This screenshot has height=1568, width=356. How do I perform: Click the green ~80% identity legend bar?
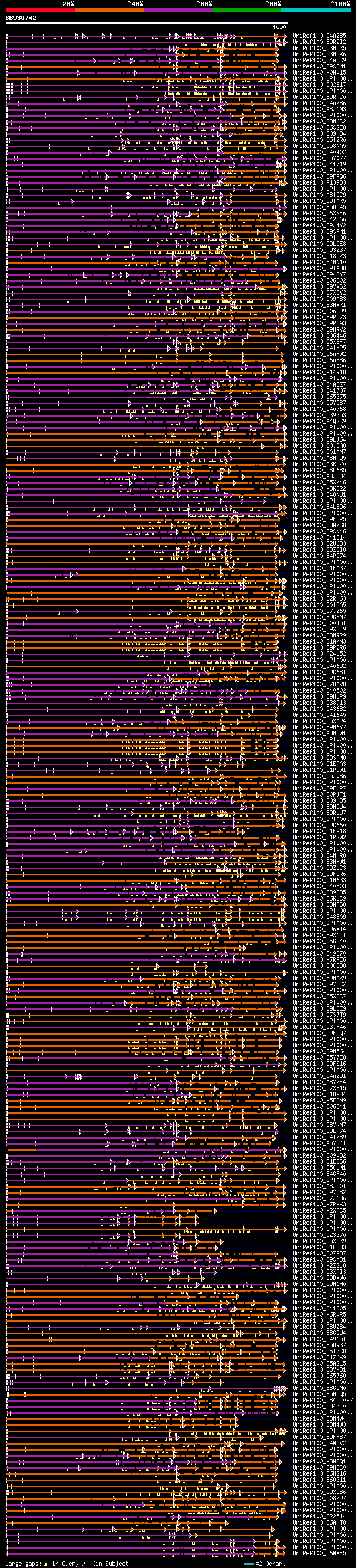tap(247, 10)
